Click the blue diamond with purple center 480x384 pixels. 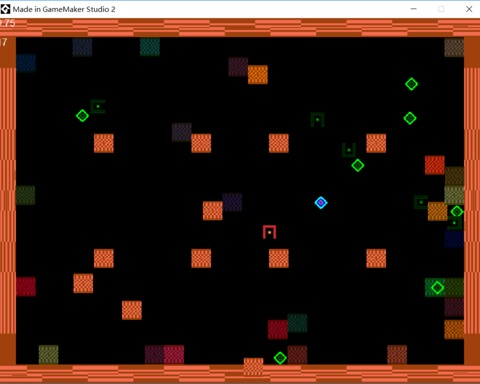(x=321, y=203)
